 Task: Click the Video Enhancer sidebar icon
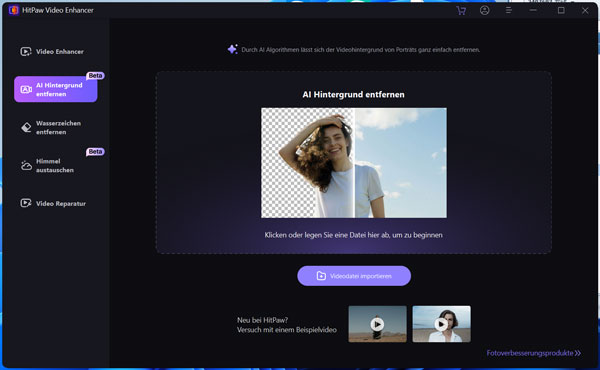click(x=26, y=51)
